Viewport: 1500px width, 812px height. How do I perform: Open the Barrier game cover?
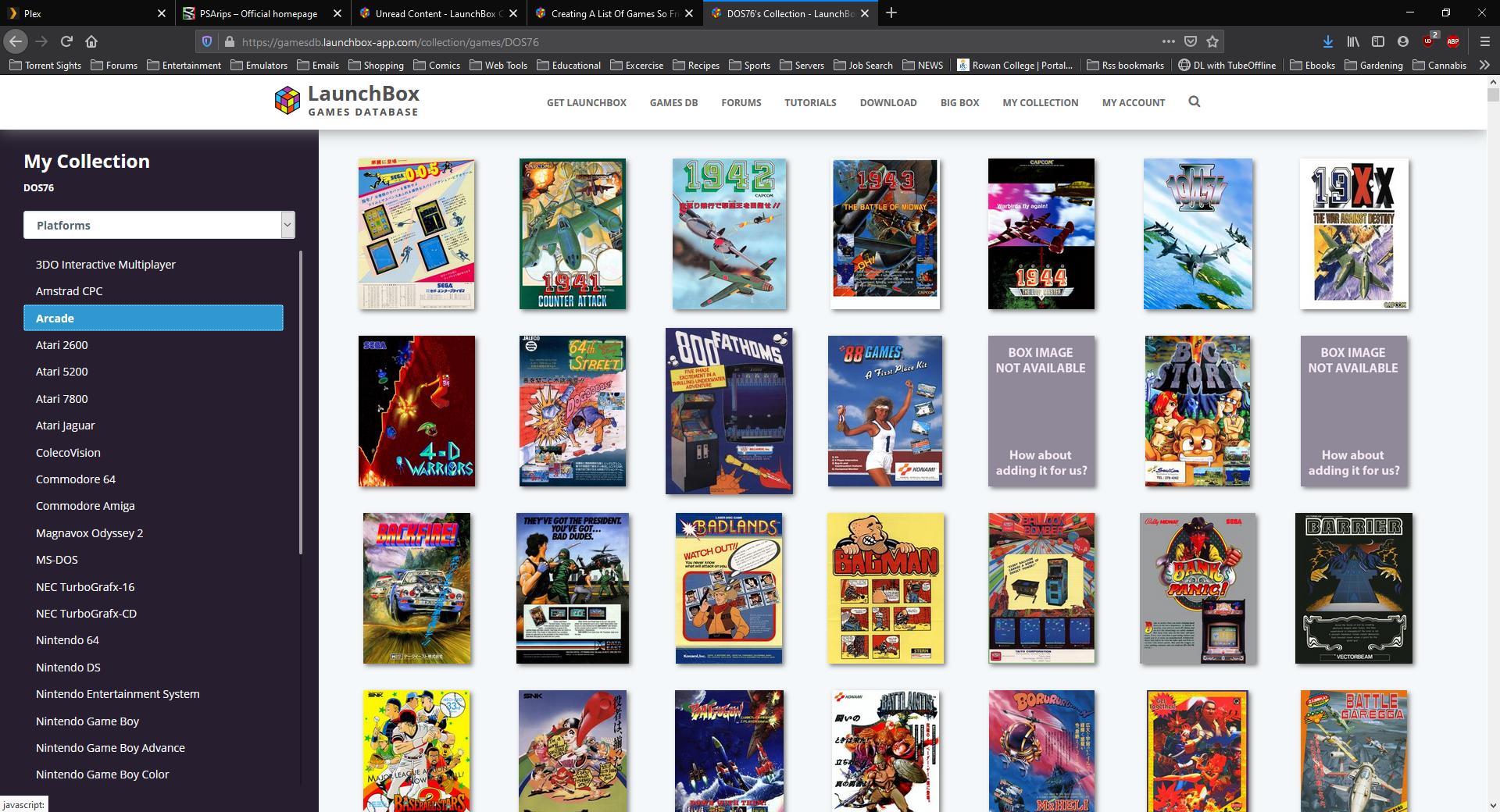(1354, 589)
